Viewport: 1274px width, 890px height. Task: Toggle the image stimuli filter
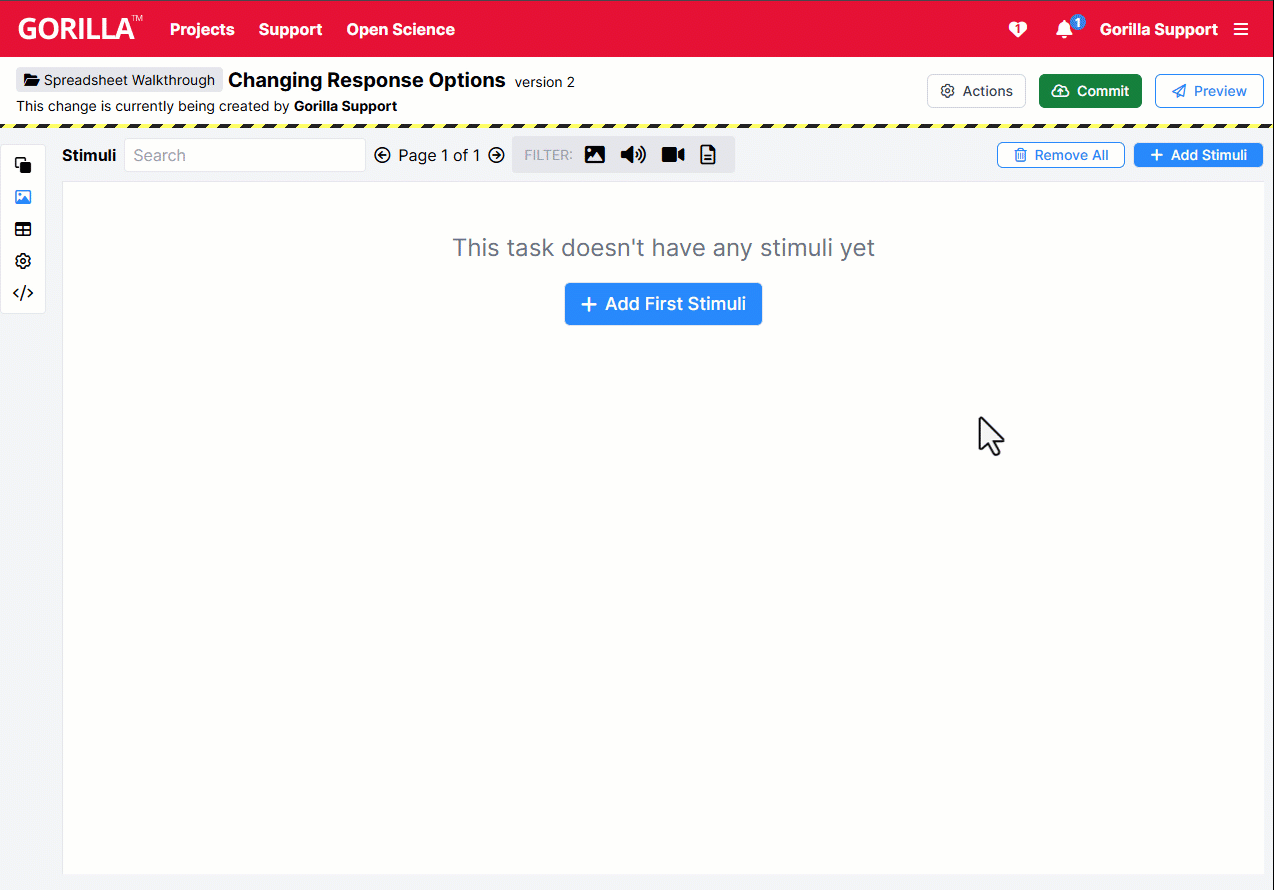(x=595, y=154)
